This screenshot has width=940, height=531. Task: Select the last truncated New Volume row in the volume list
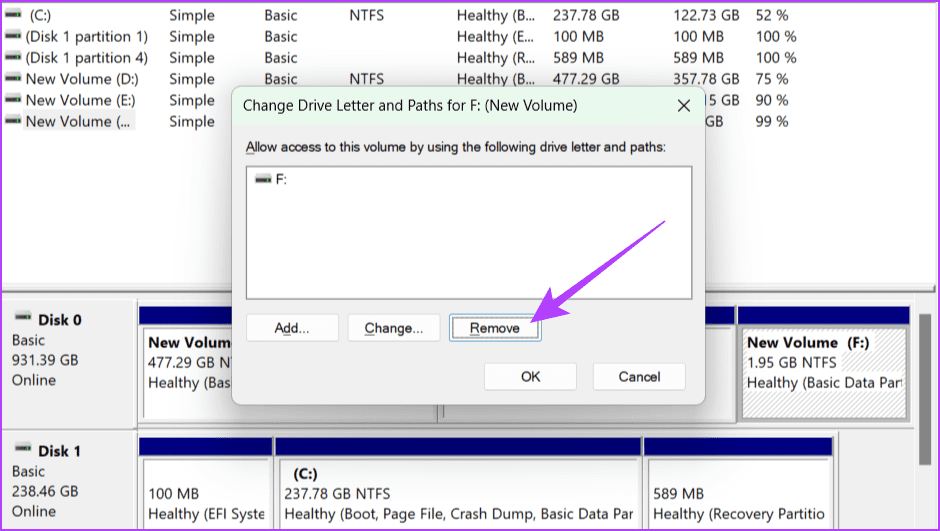(78, 121)
